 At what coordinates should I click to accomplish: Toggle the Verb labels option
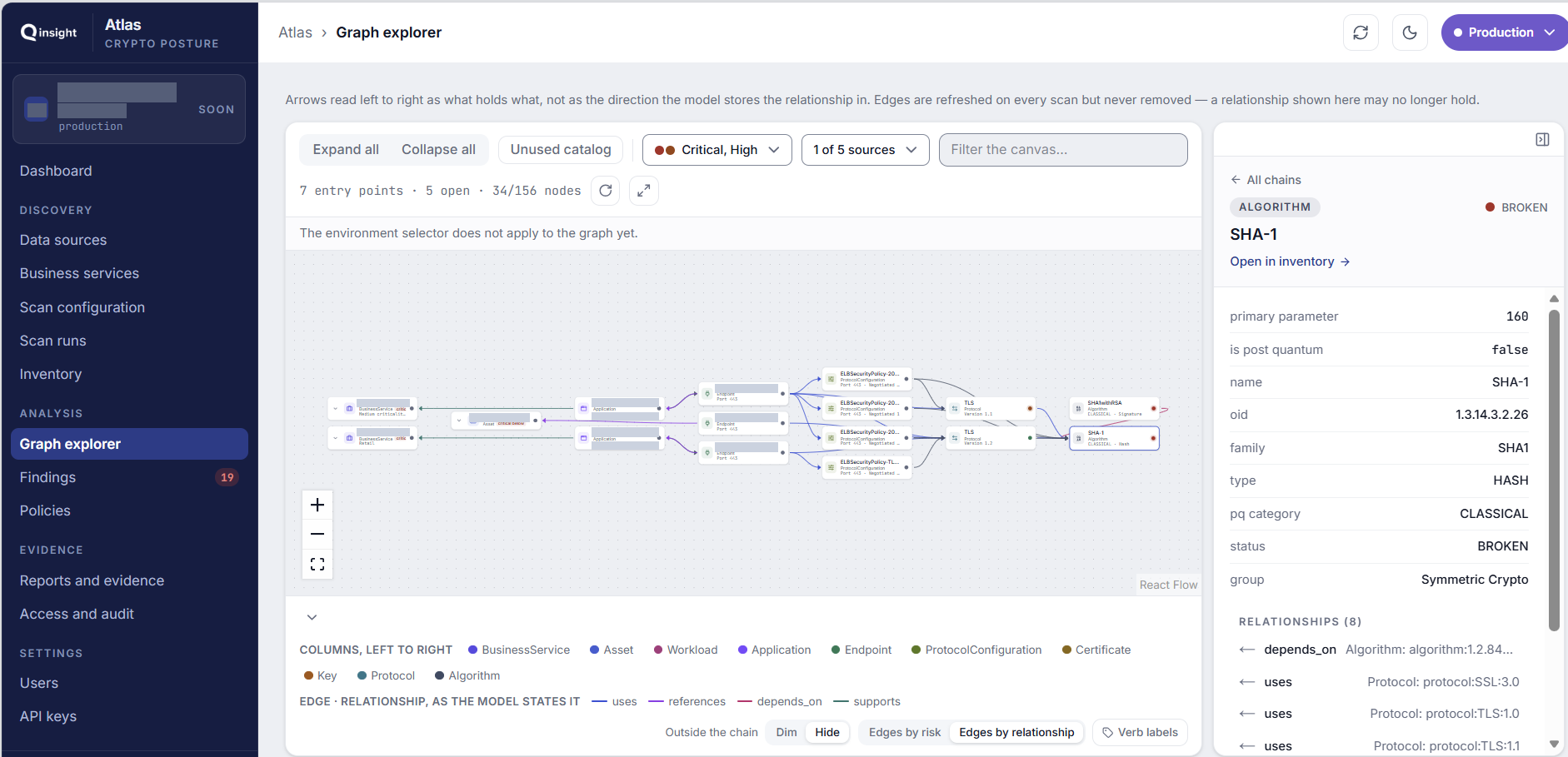(x=1140, y=732)
